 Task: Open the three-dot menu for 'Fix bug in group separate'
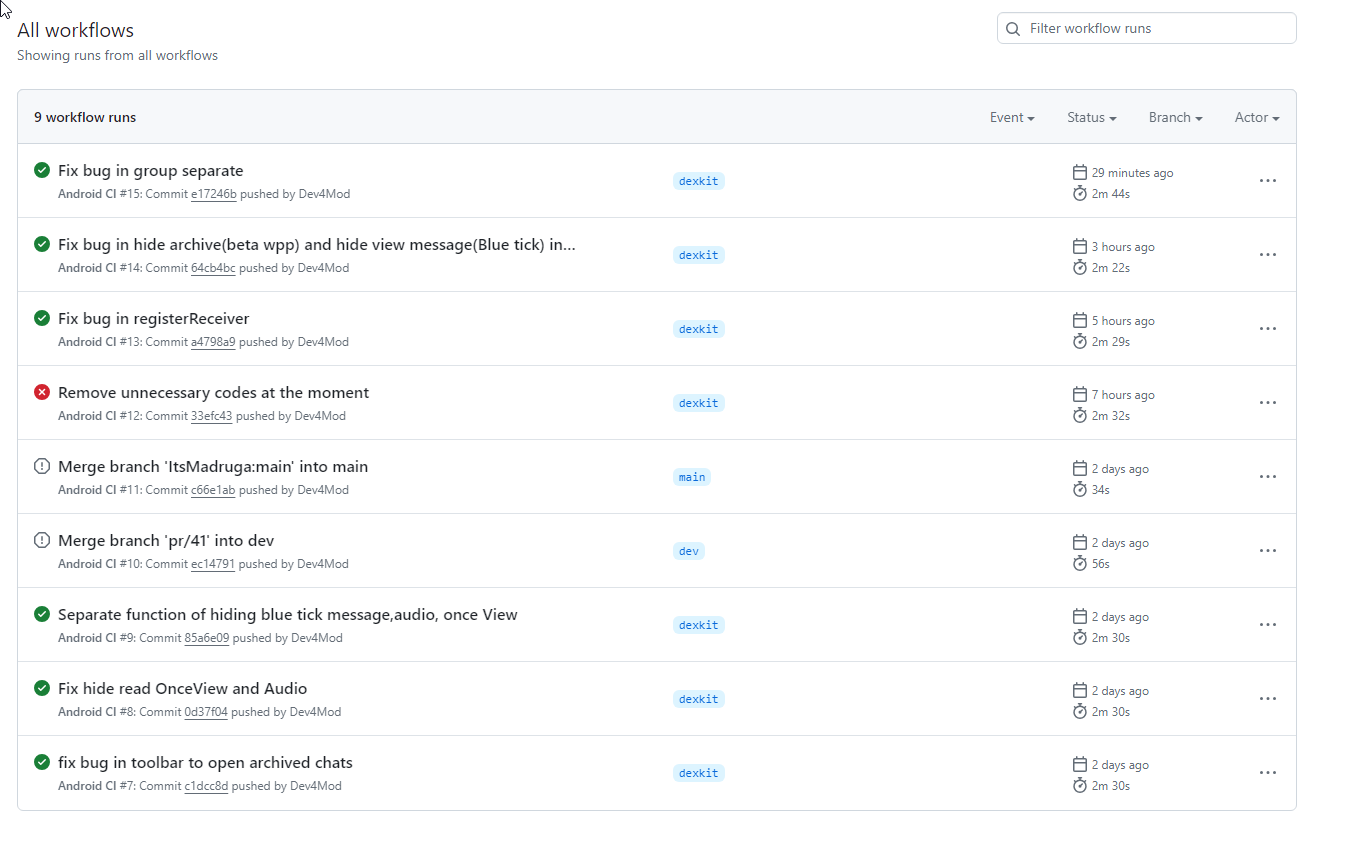(x=1267, y=181)
